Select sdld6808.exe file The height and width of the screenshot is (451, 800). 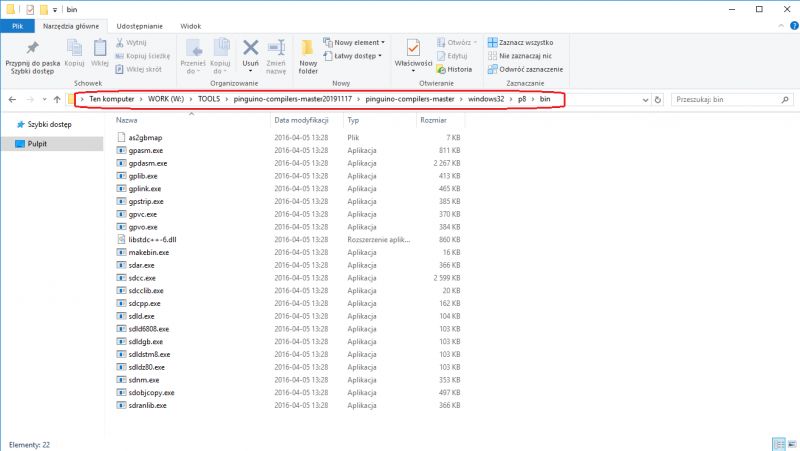pos(148,329)
